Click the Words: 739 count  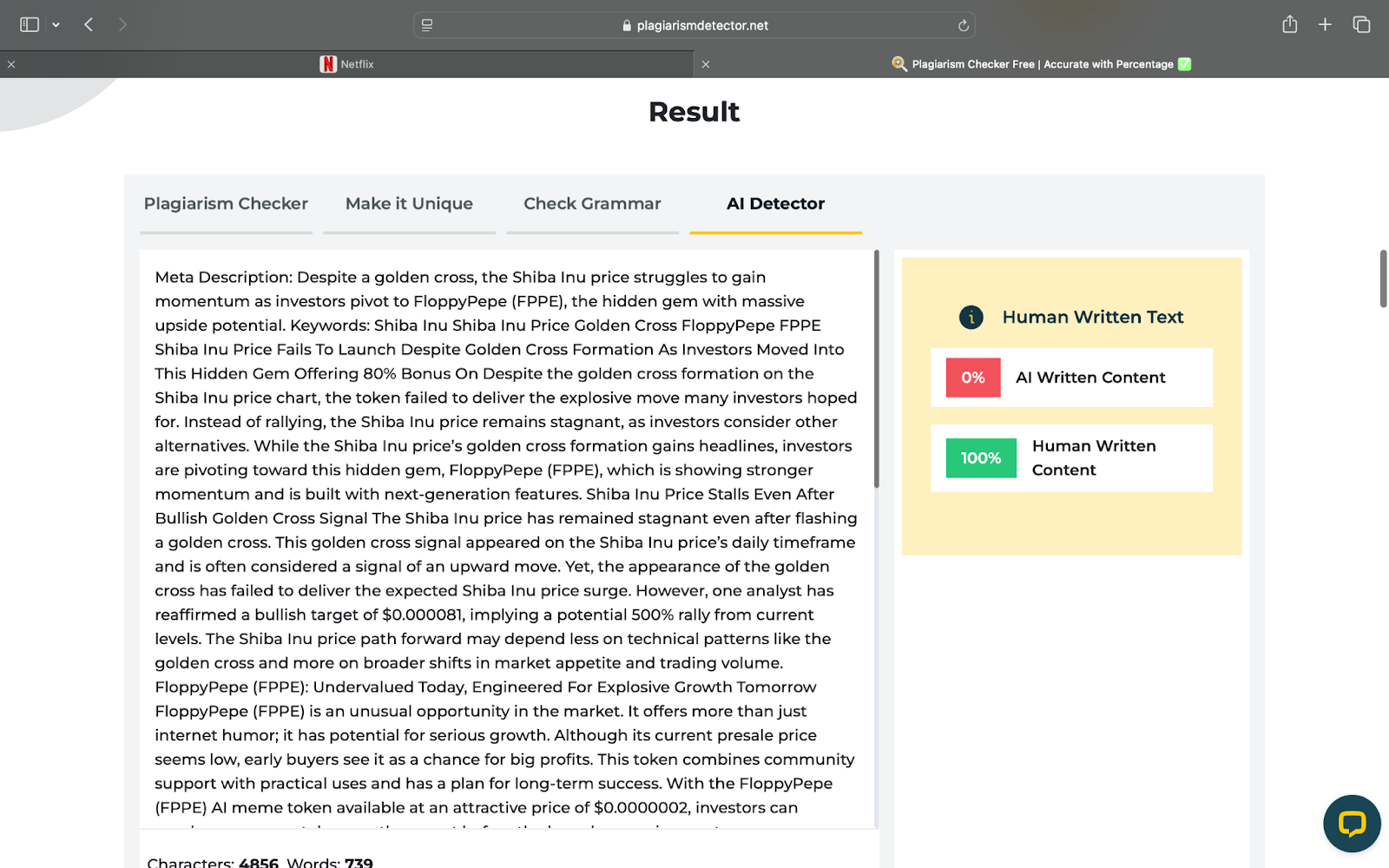coord(330,863)
